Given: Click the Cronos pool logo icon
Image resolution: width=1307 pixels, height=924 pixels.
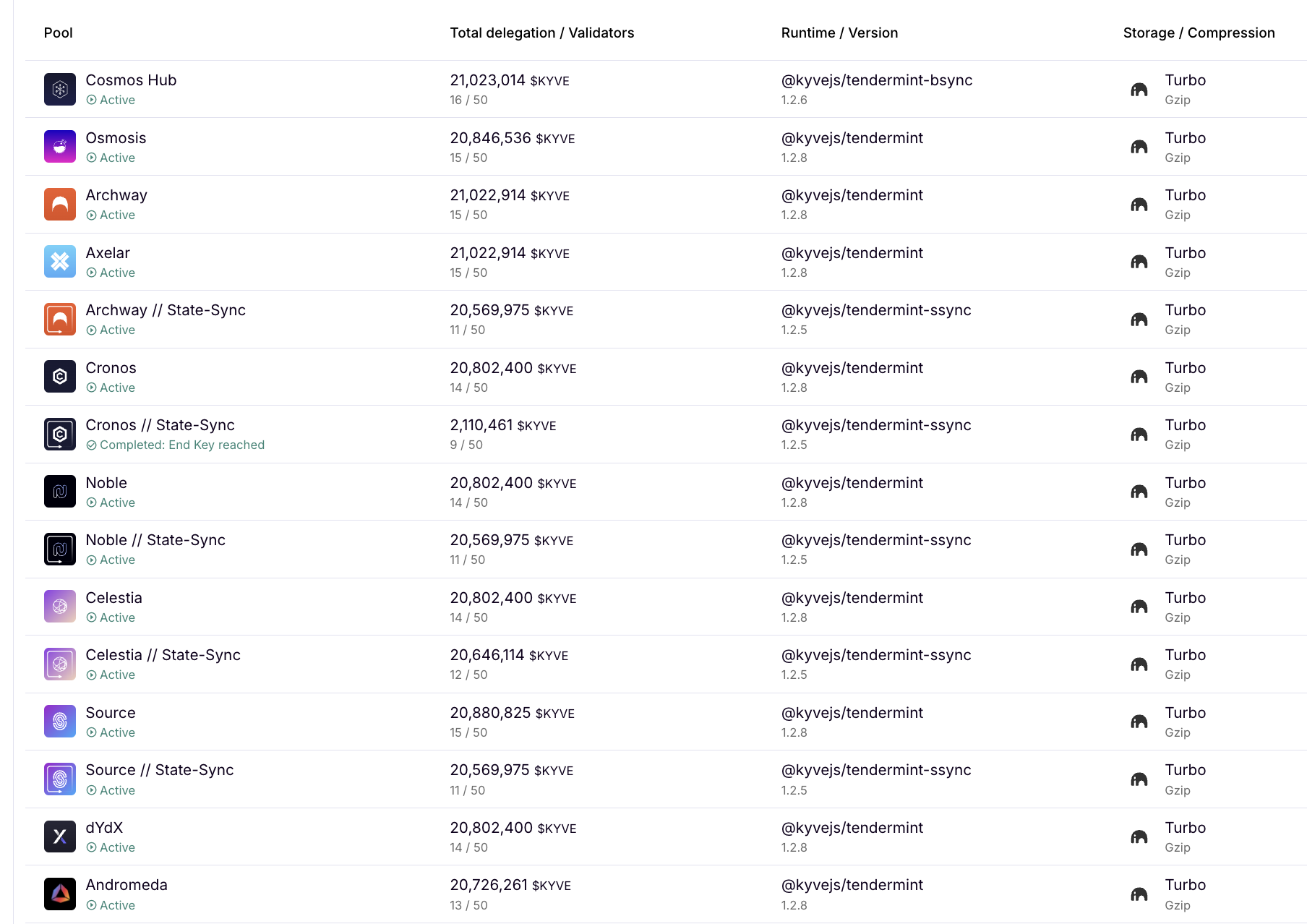Looking at the screenshot, I should [x=60, y=377].
